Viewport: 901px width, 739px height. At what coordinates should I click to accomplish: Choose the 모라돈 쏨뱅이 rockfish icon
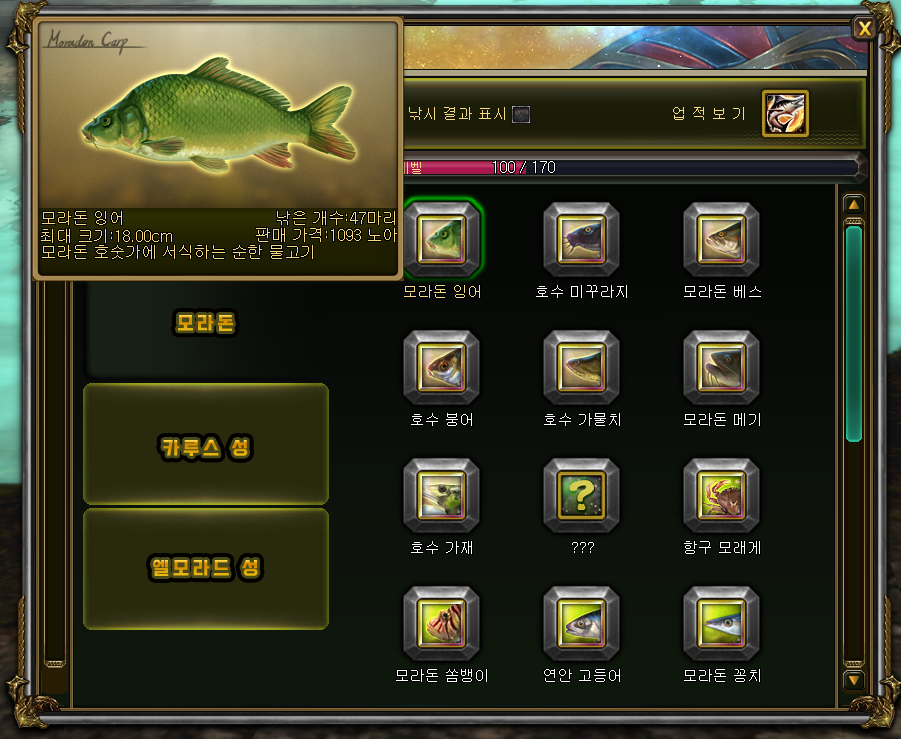[441, 623]
